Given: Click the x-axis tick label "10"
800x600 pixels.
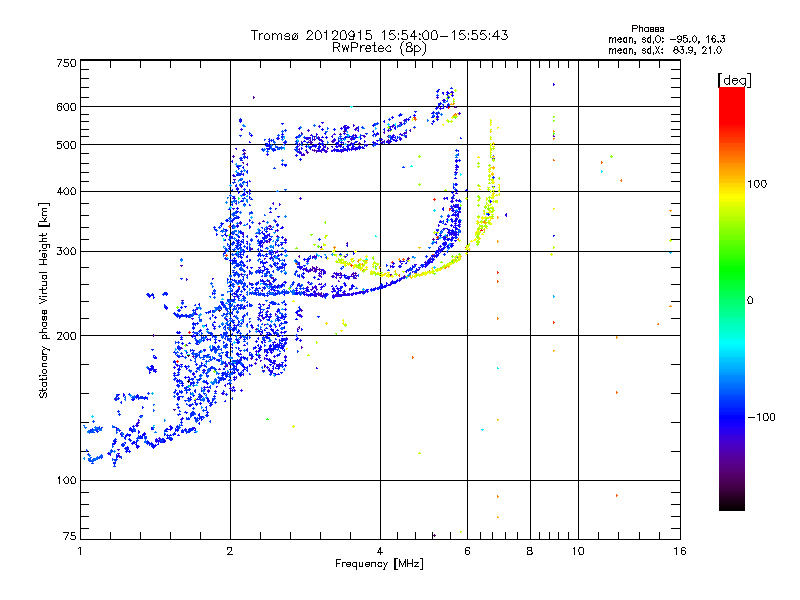Looking at the screenshot, I should pos(578,551).
